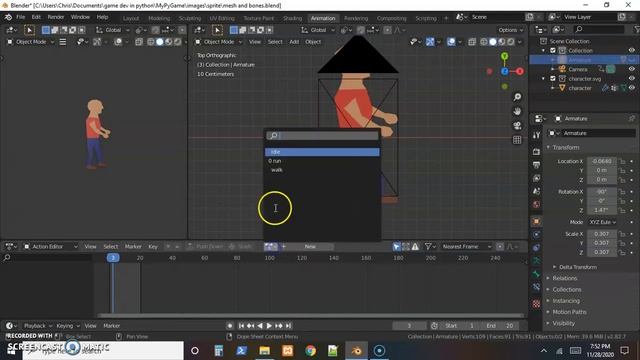The image size is (640, 360).
Task: Open Global orientation dropdown in center viewport
Action: [x=318, y=30]
